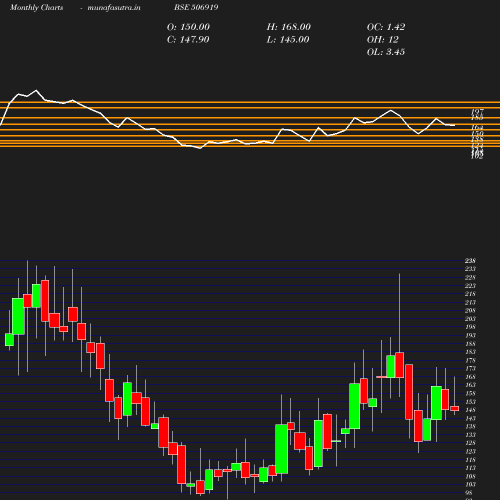The image size is (500, 500).
Task: Click the 123 price axis label
Action: (x=470, y=451)
